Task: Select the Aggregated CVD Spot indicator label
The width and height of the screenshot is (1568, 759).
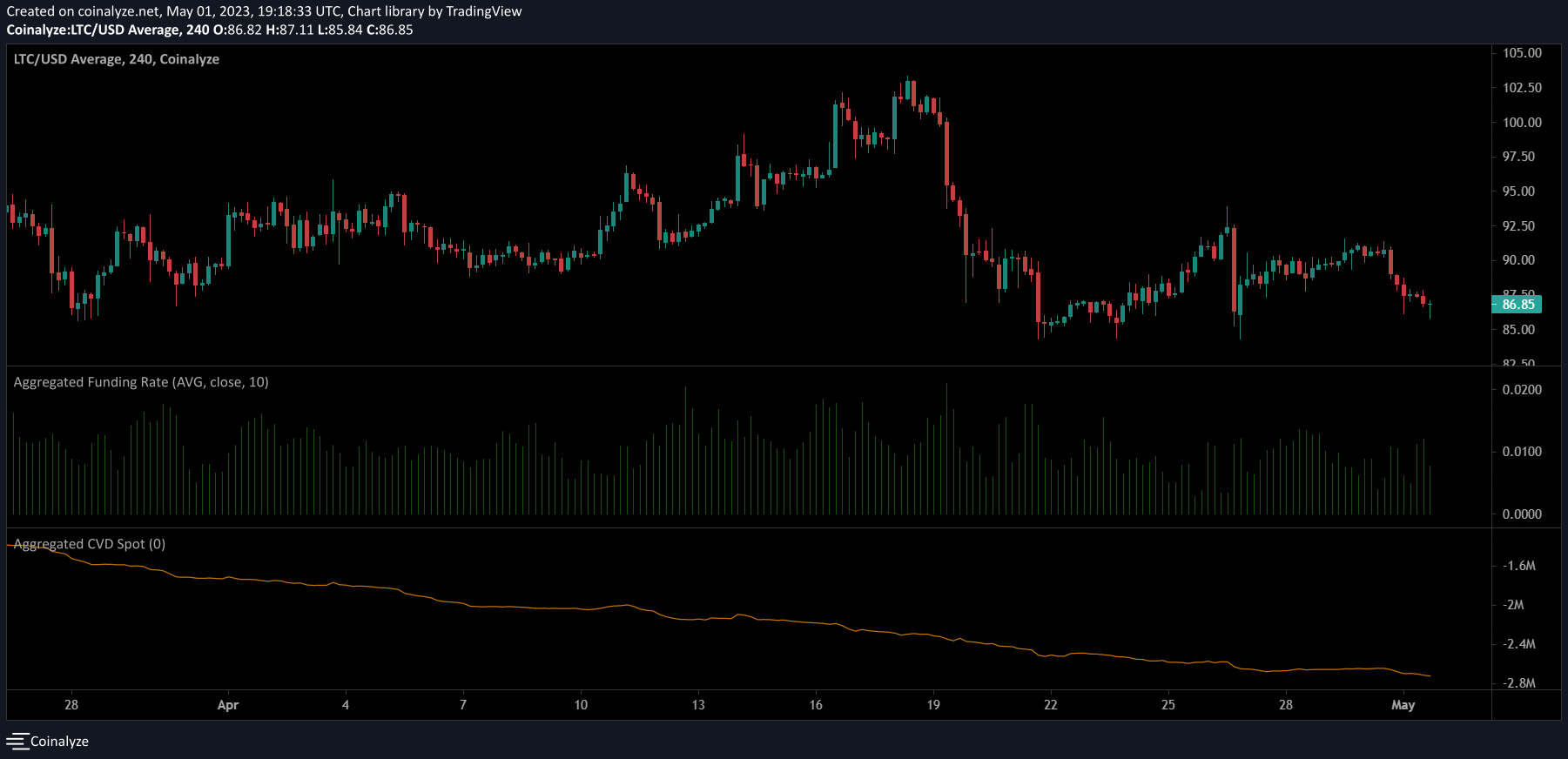Action: 90,544
